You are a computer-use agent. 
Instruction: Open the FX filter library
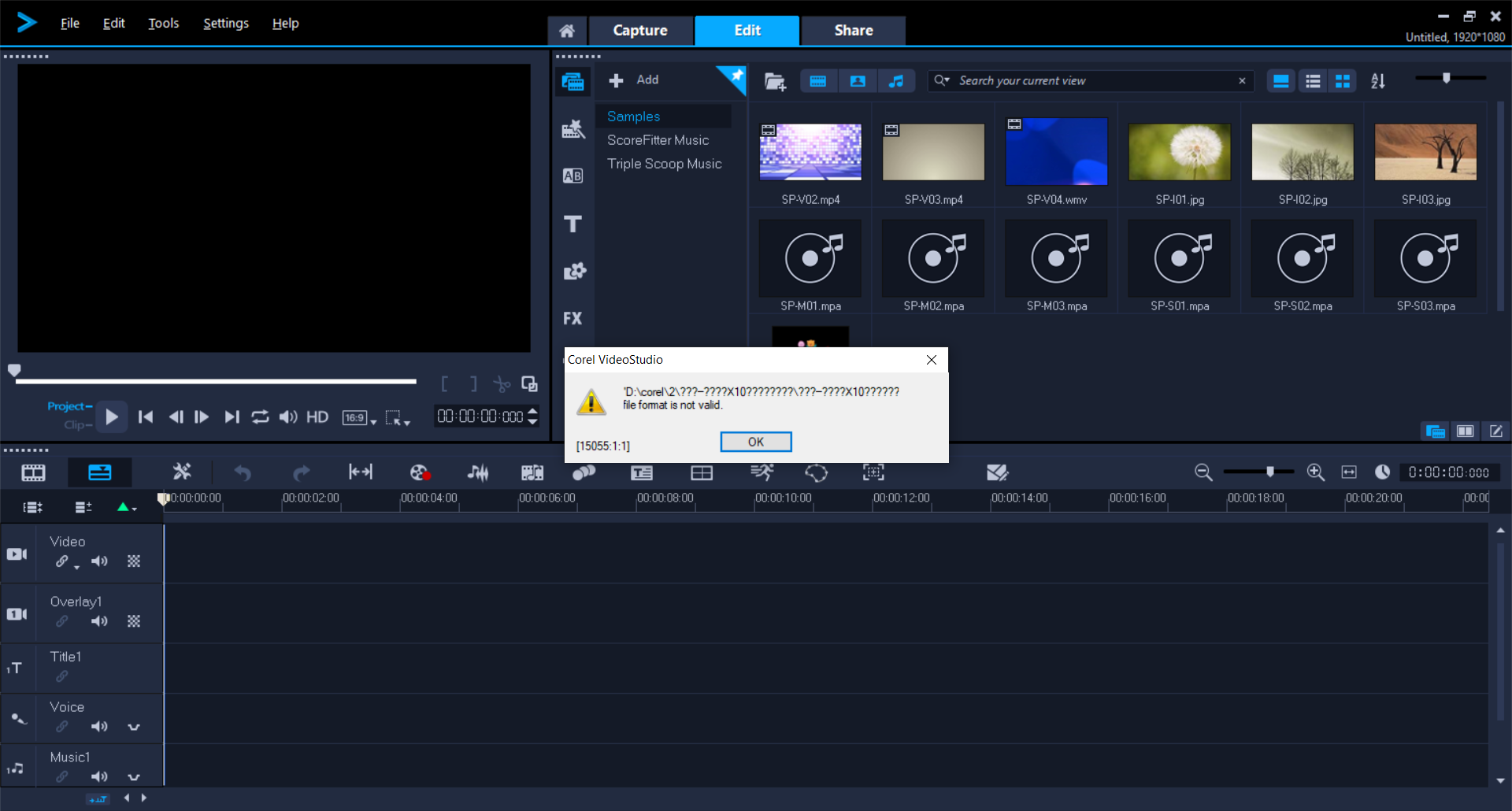(x=573, y=319)
